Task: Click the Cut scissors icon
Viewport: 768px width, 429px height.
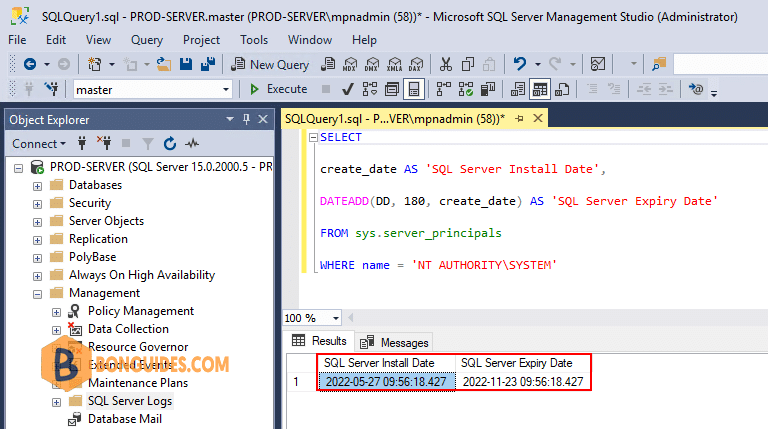Action: (445, 64)
